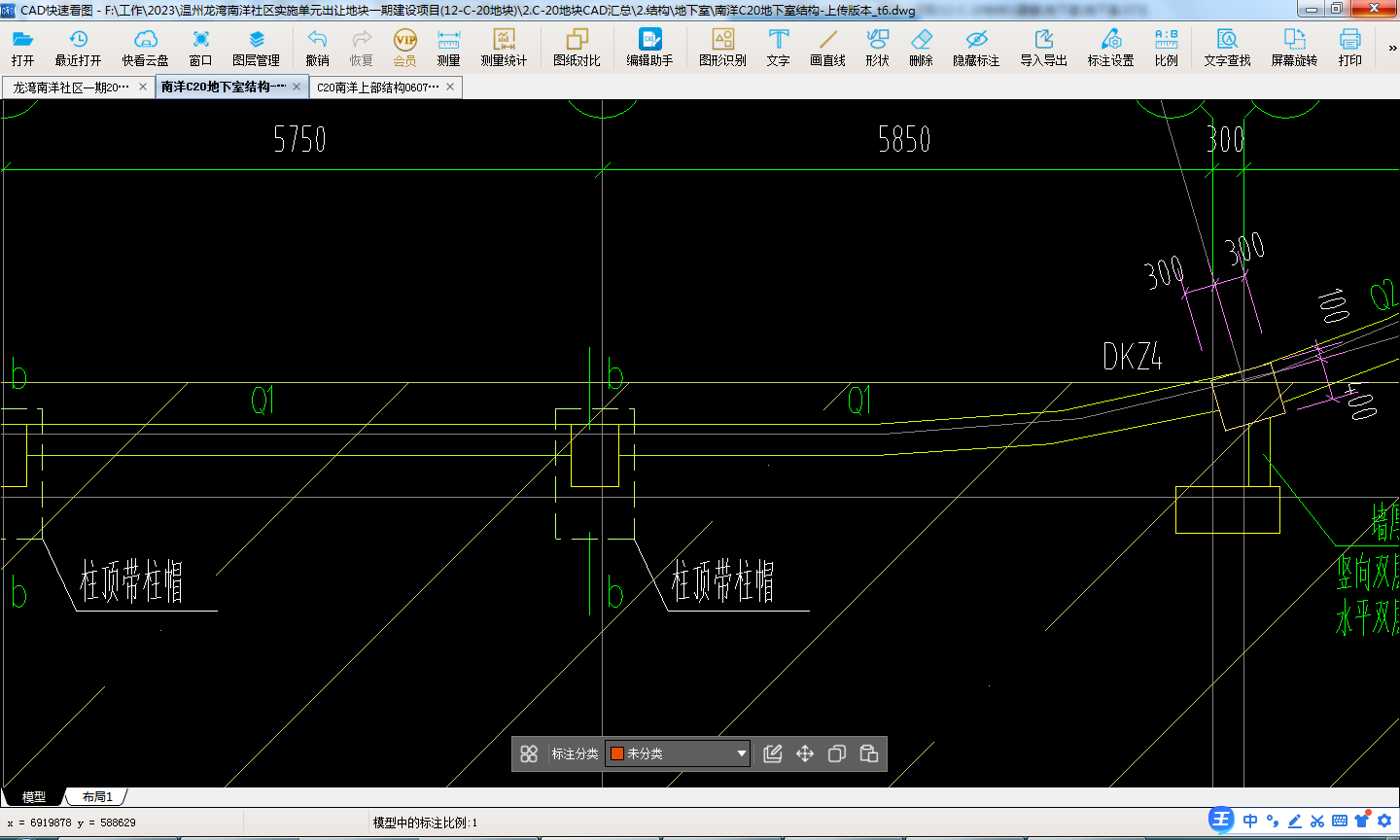Switch to the 布局1 layout tab

[x=96, y=797]
